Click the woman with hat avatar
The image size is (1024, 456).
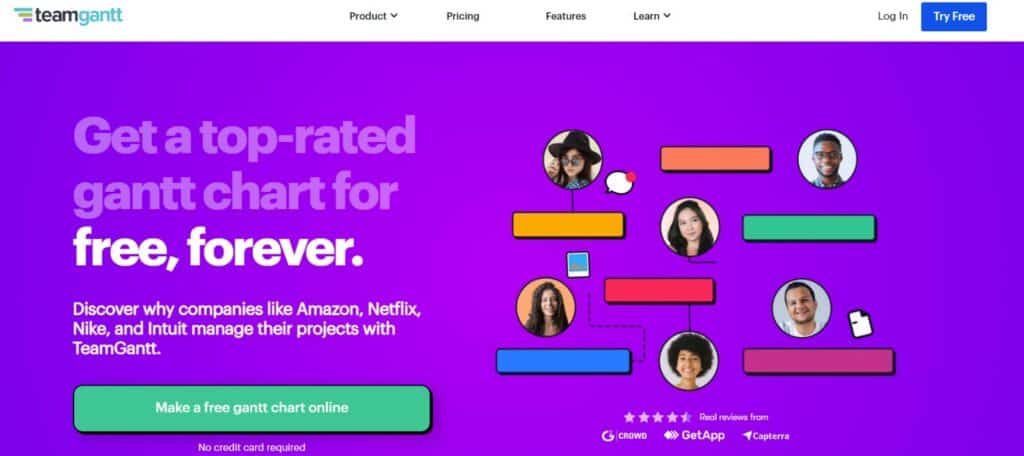(x=573, y=160)
